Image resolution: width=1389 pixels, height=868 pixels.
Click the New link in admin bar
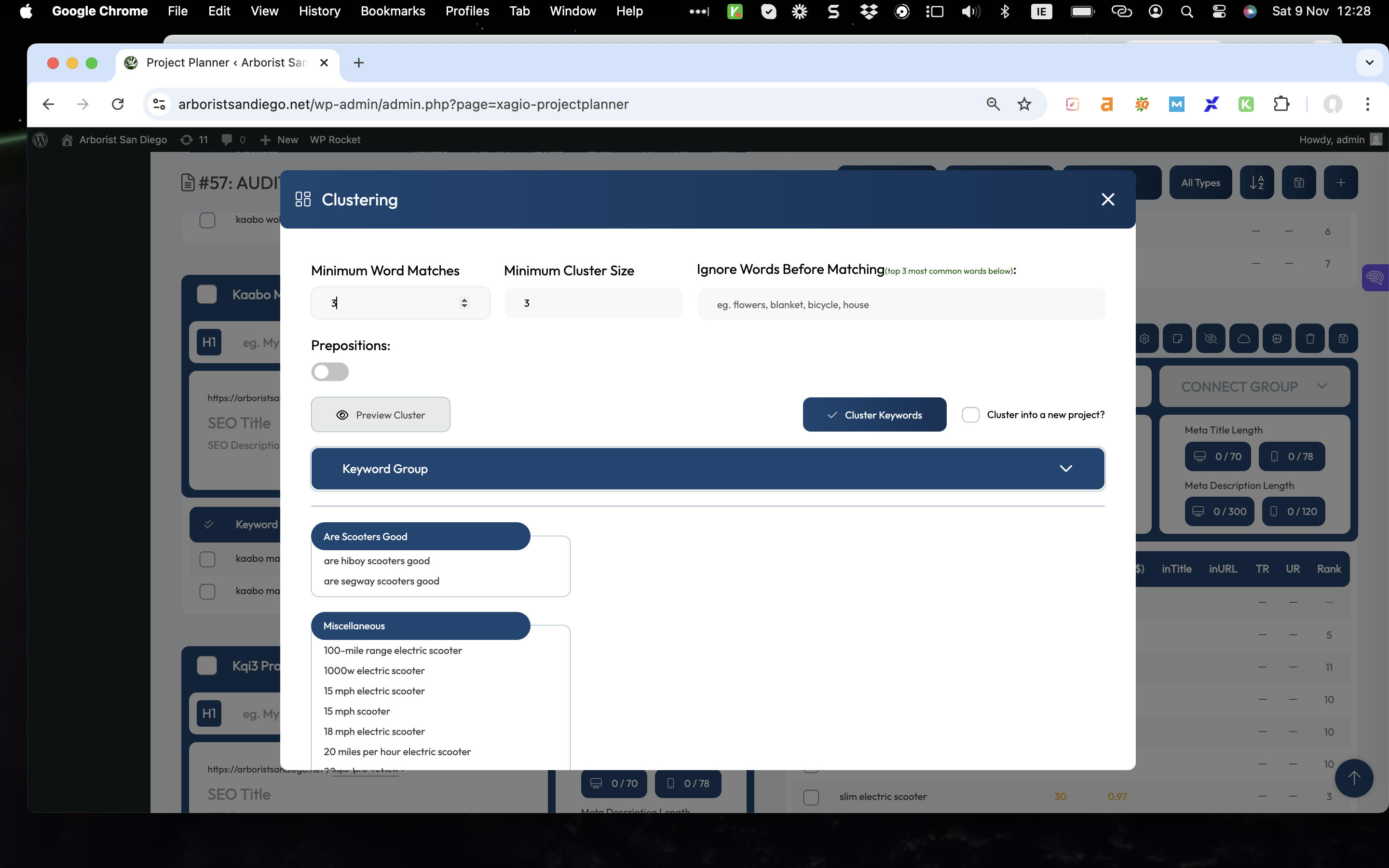pos(280,139)
